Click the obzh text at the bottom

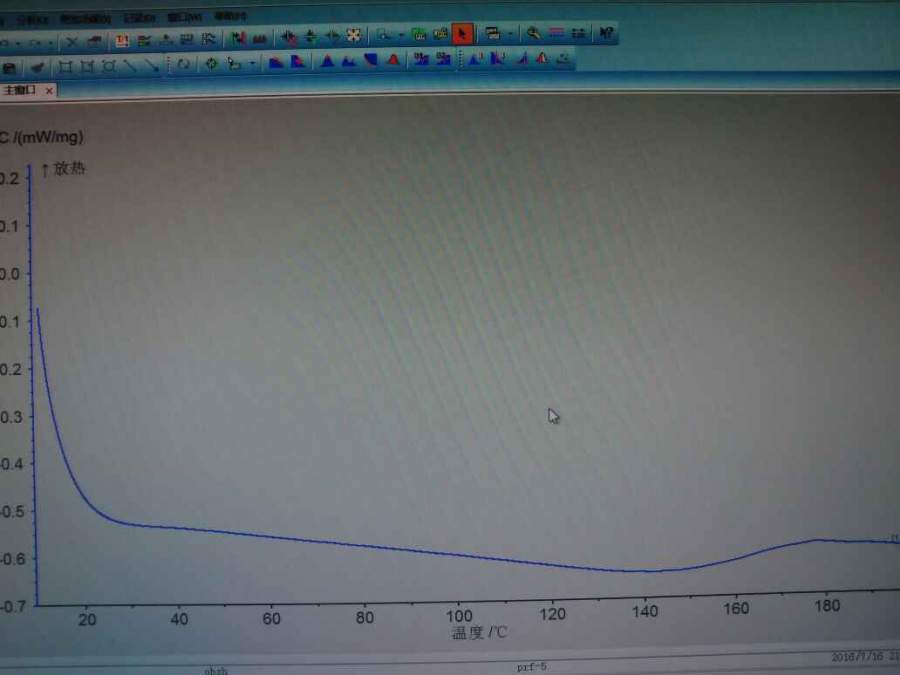216,670
